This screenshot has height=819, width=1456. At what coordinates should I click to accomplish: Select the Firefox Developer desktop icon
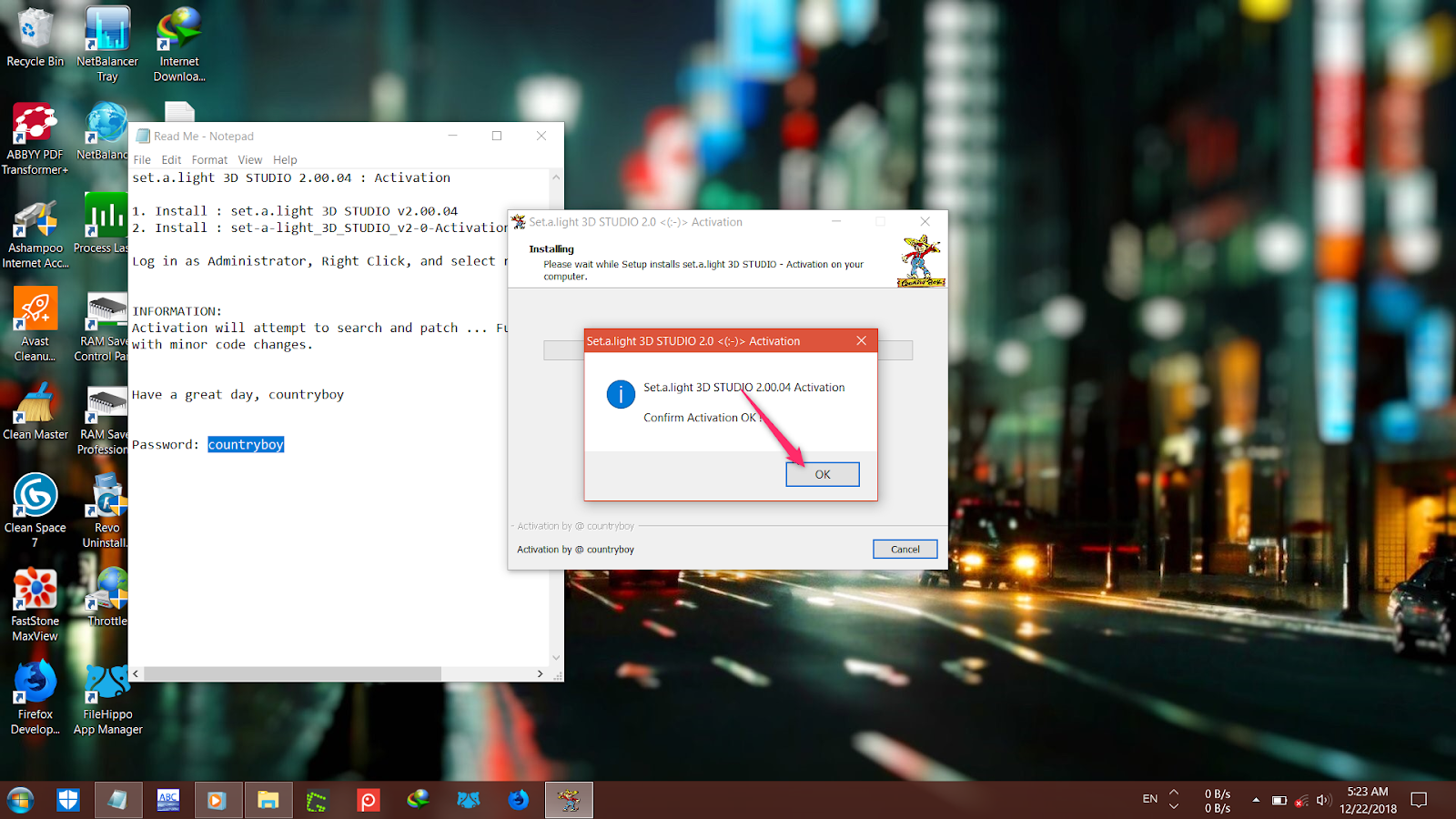(x=35, y=698)
